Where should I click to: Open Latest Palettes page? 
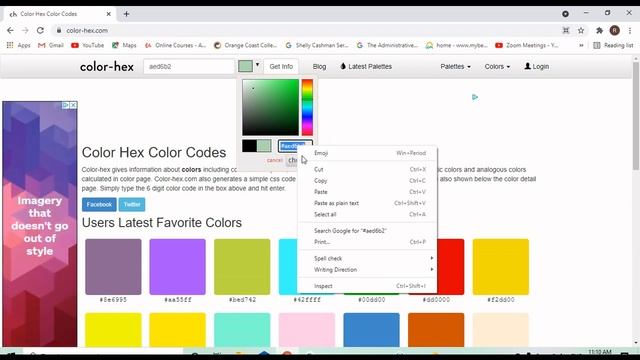pos(366,67)
